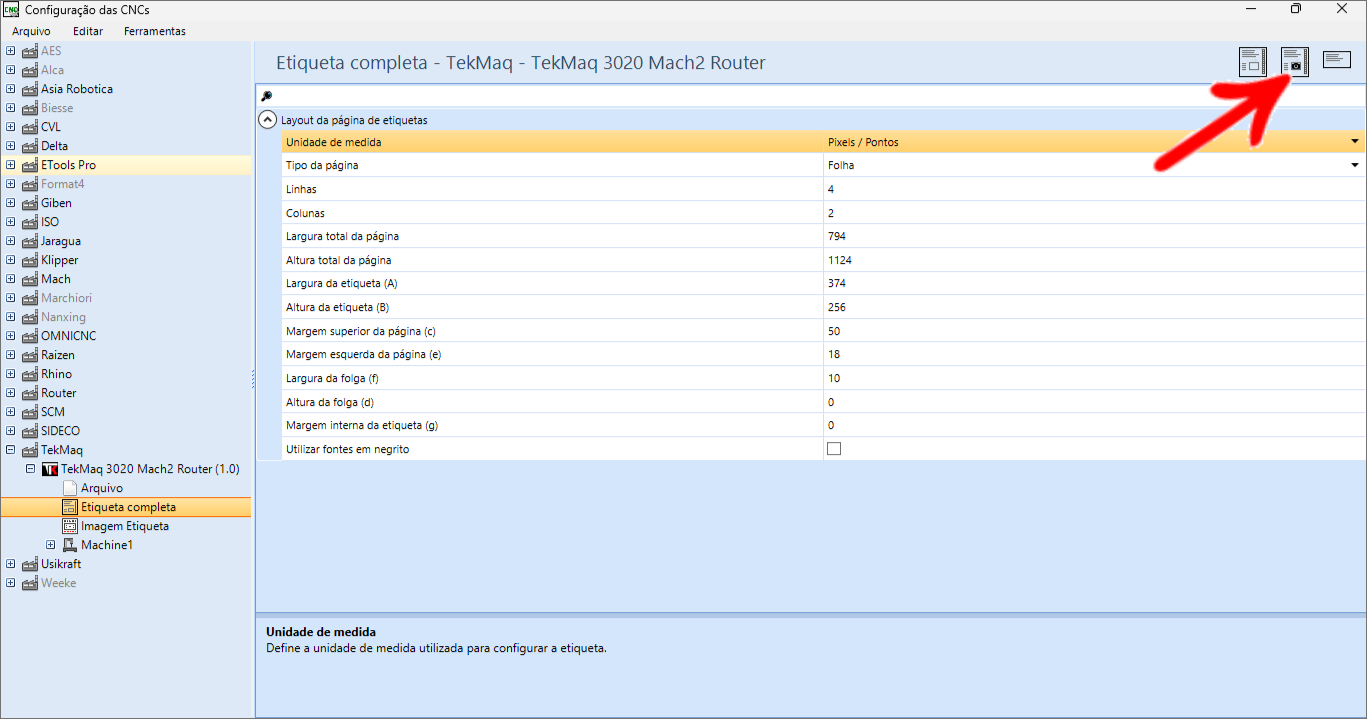Image resolution: width=1367 pixels, height=719 pixels.
Task: Collapse Layout da página de etiquetas section
Action: [x=267, y=120]
